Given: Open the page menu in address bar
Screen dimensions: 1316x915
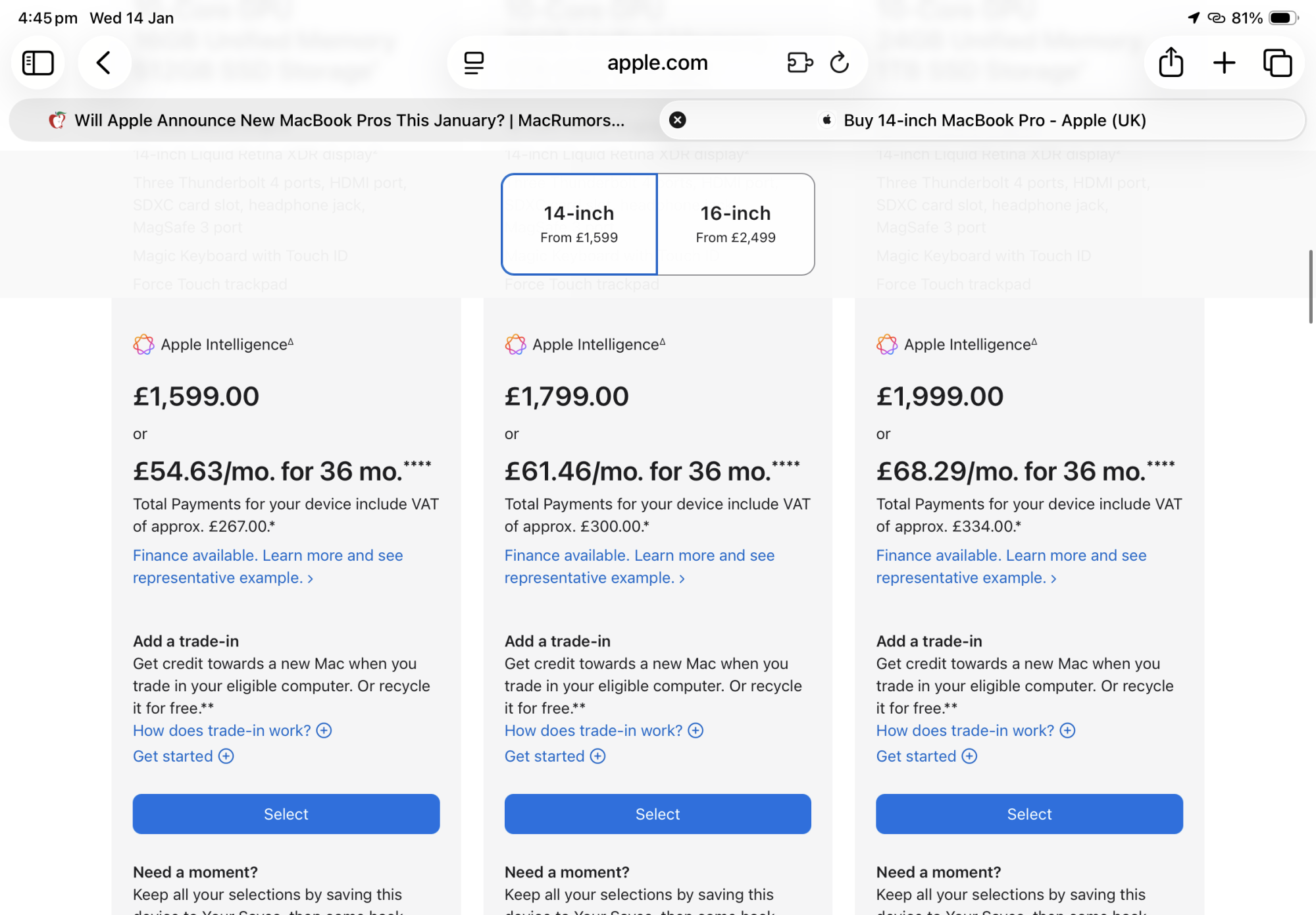Looking at the screenshot, I should (474, 63).
